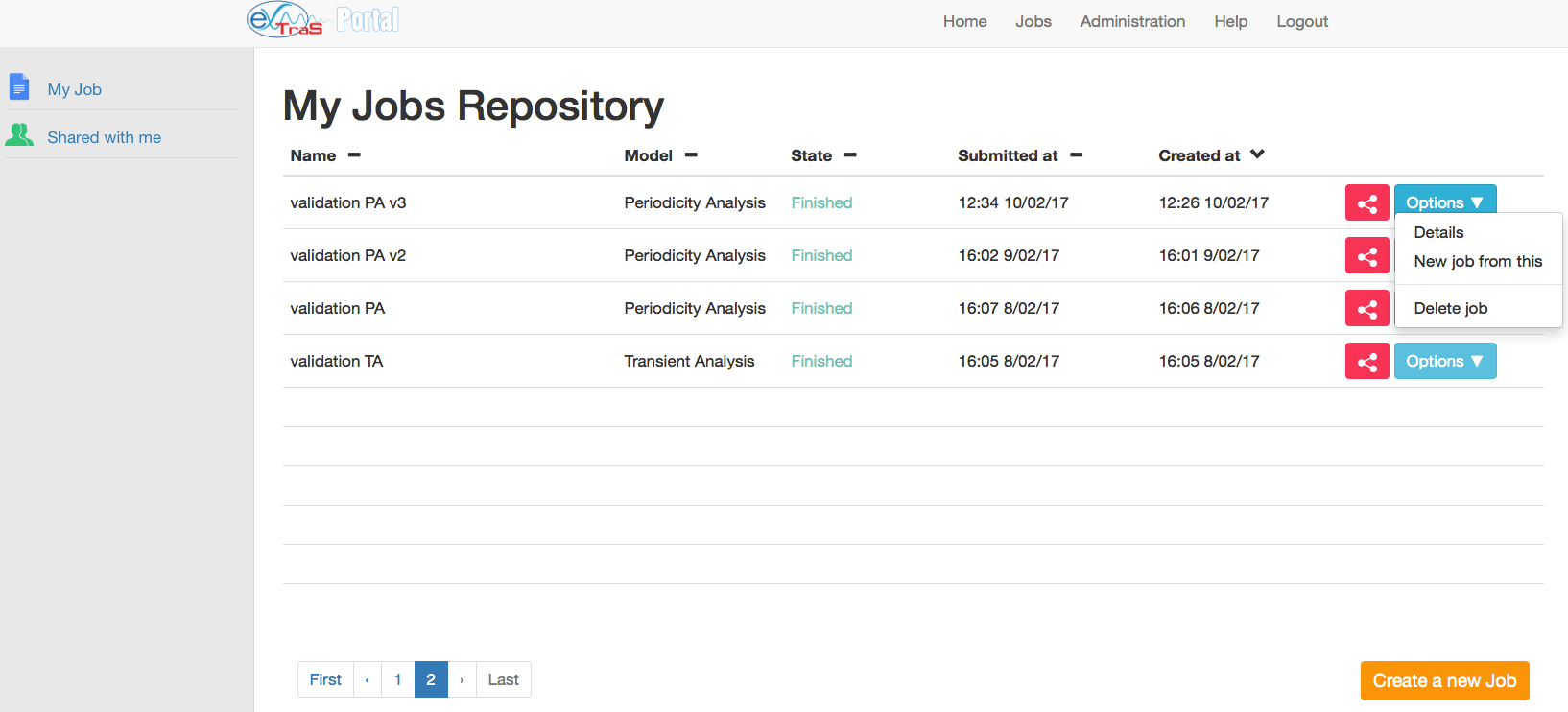This screenshot has height=712, width=1568.
Task: Click the Create a new Job button
Action: pyautogui.click(x=1444, y=680)
